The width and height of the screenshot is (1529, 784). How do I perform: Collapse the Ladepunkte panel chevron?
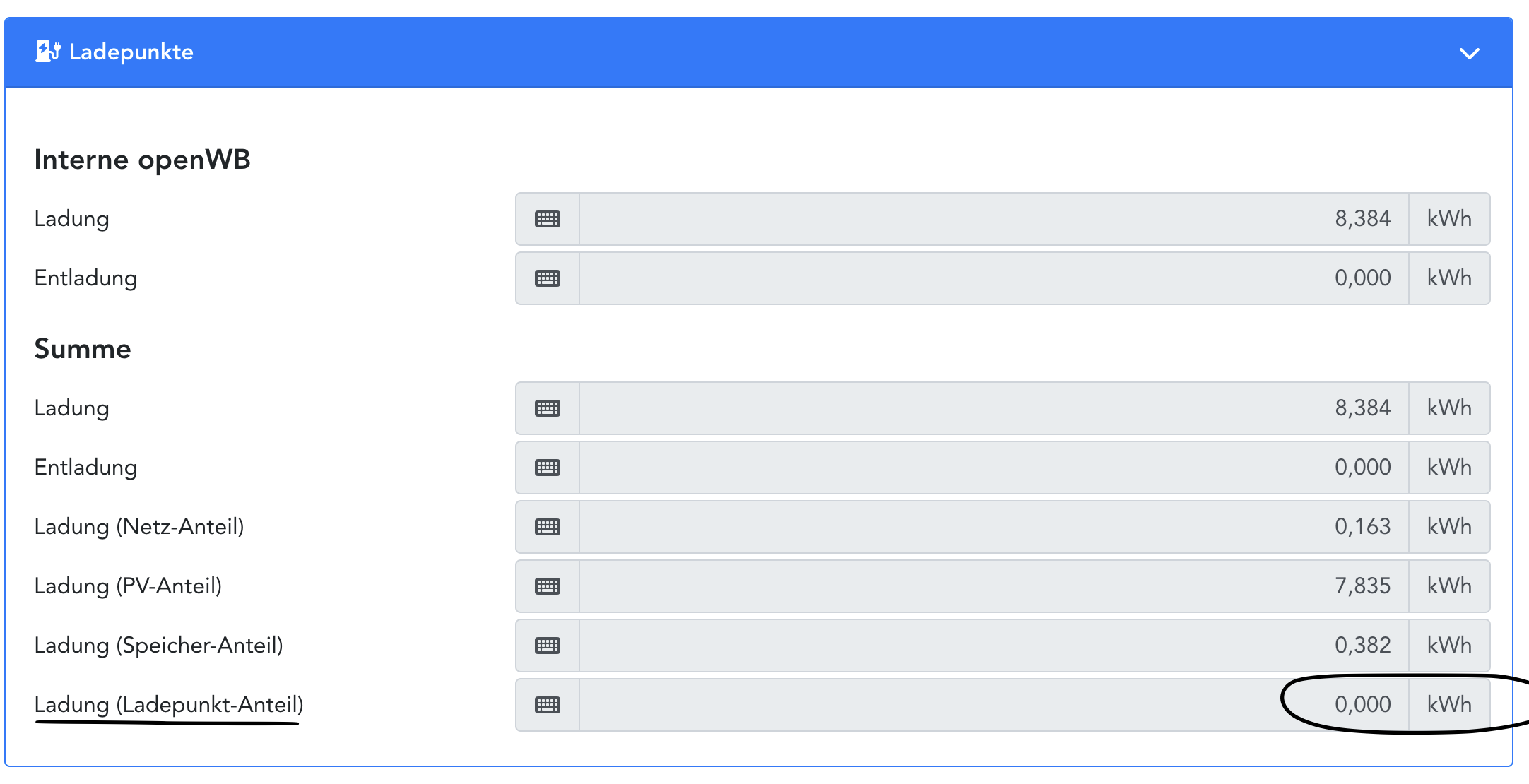(1469, 54)
